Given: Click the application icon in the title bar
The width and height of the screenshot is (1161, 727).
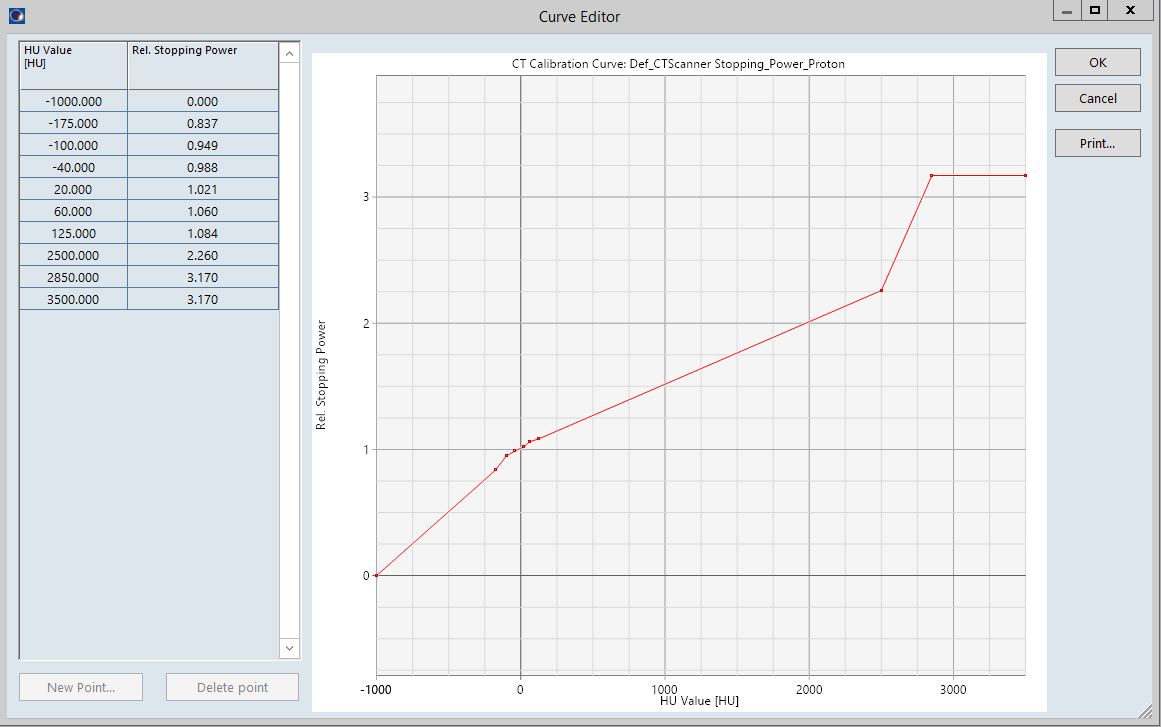Looking at the screenshot, I should [x=16, y=15].
